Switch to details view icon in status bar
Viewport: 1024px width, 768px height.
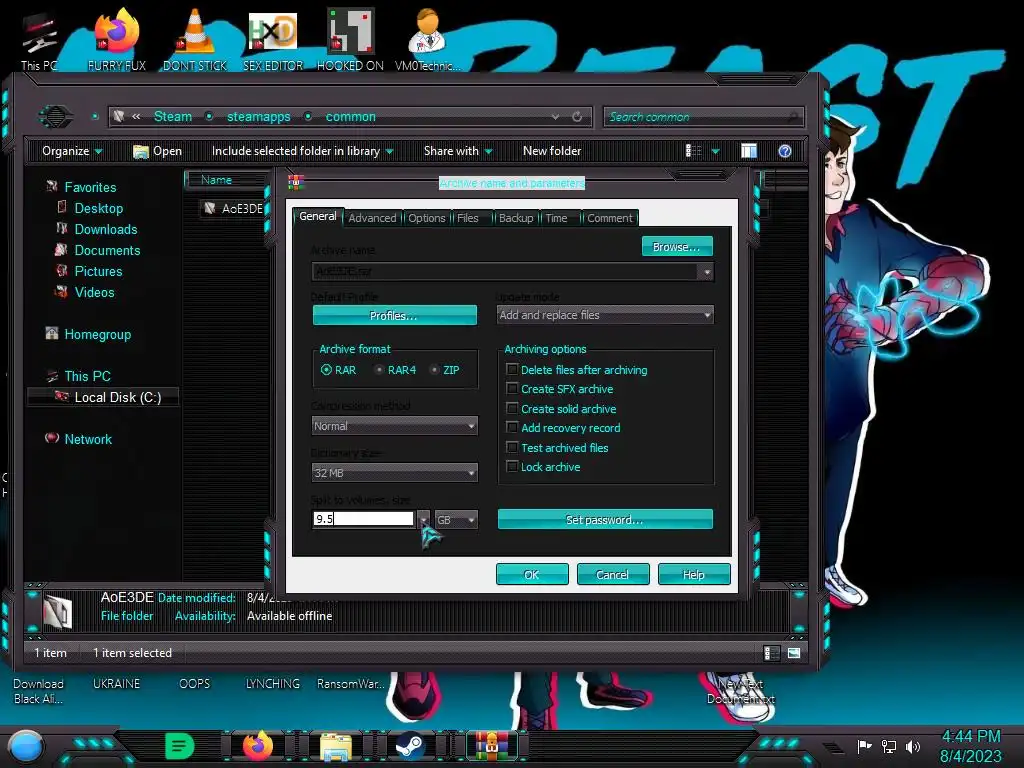tap(771, 653)
